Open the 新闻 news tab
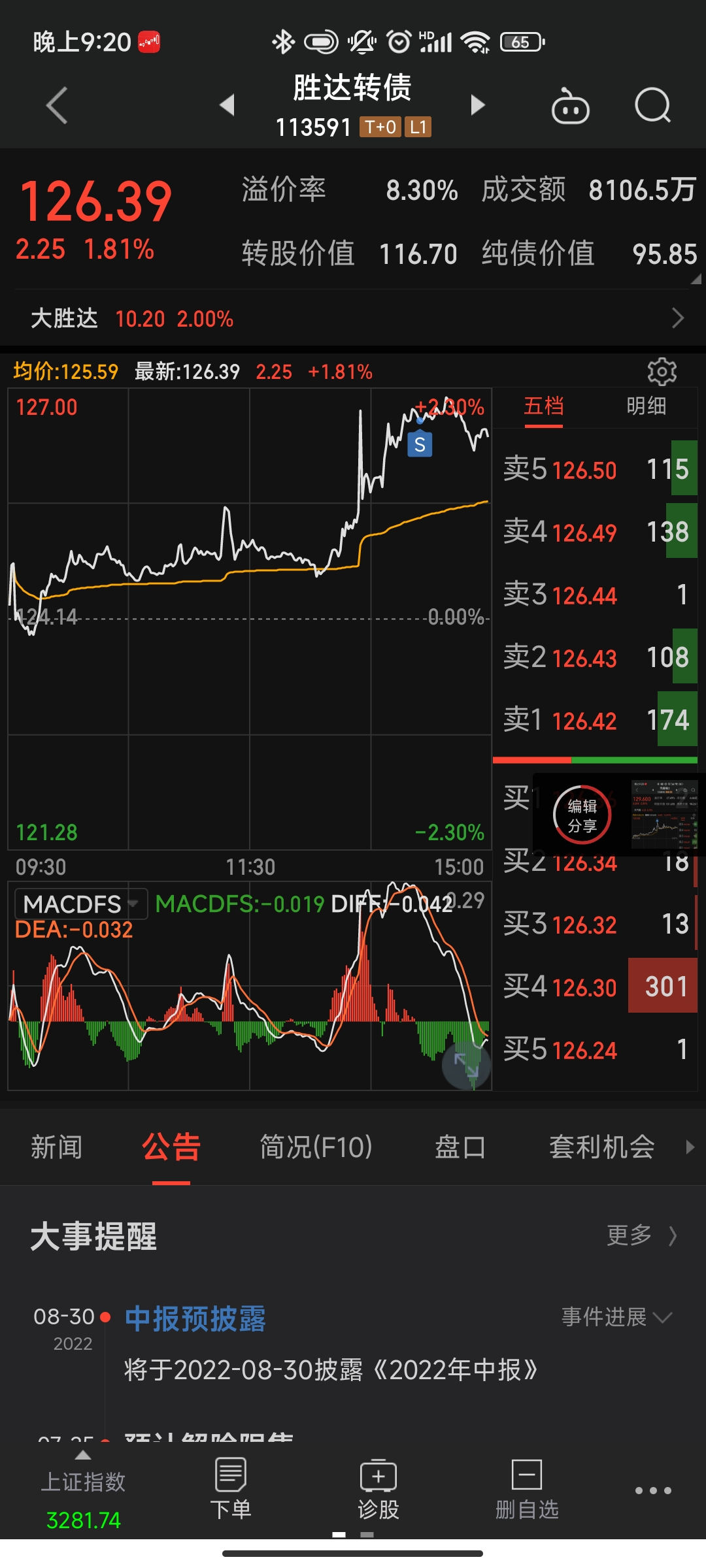 tap(57, 1147)
